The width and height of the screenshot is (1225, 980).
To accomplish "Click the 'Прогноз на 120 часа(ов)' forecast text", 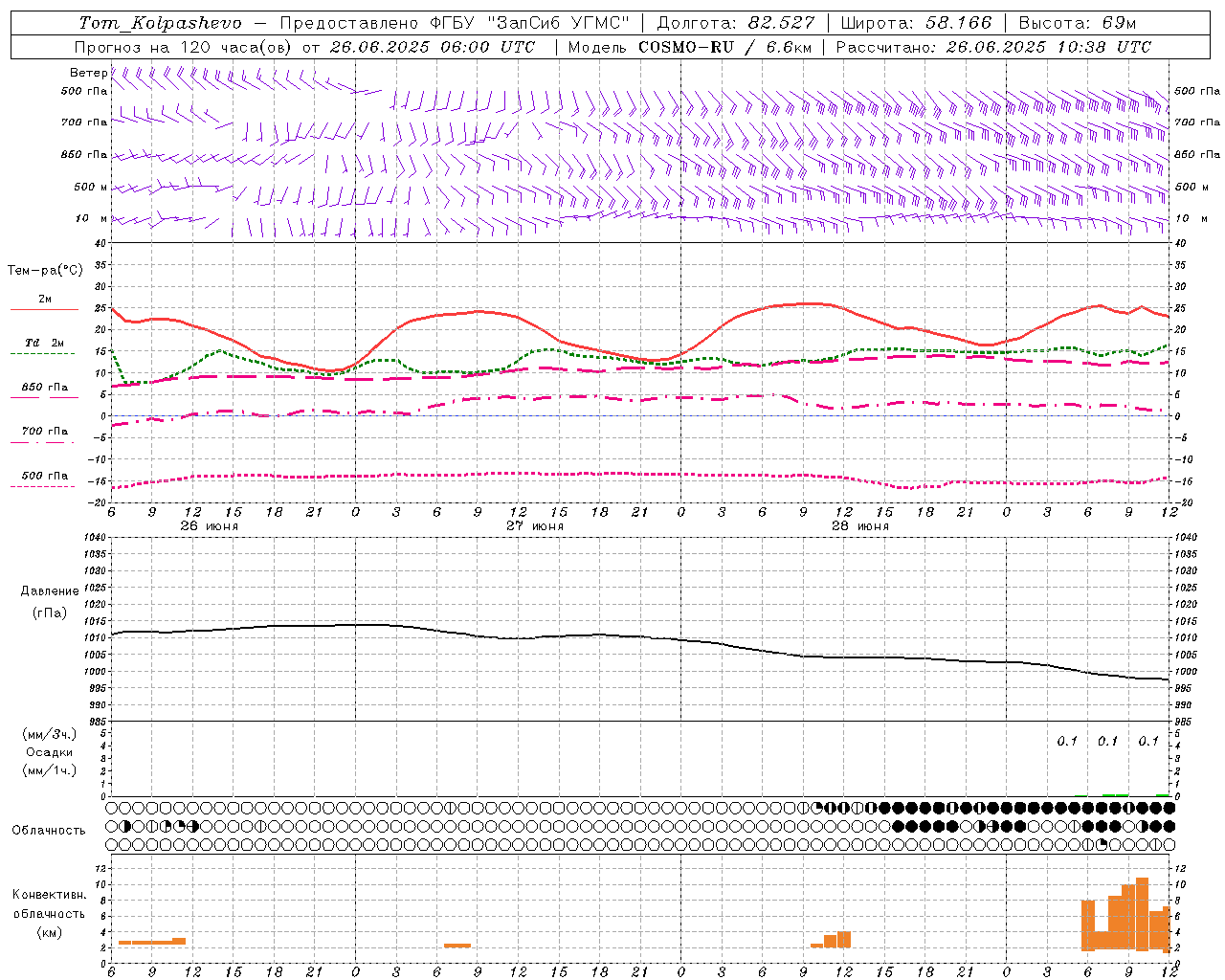I will click(x=184, y=47).
